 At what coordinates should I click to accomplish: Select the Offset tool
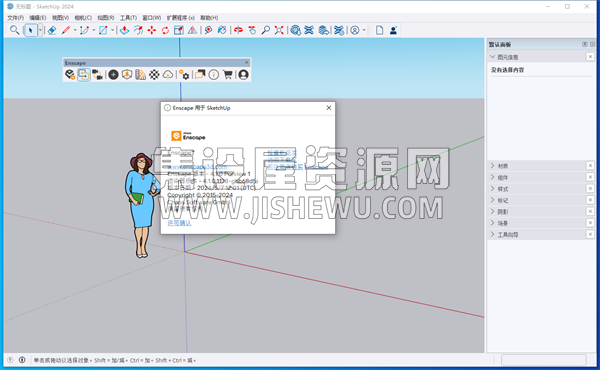(138, 30)
